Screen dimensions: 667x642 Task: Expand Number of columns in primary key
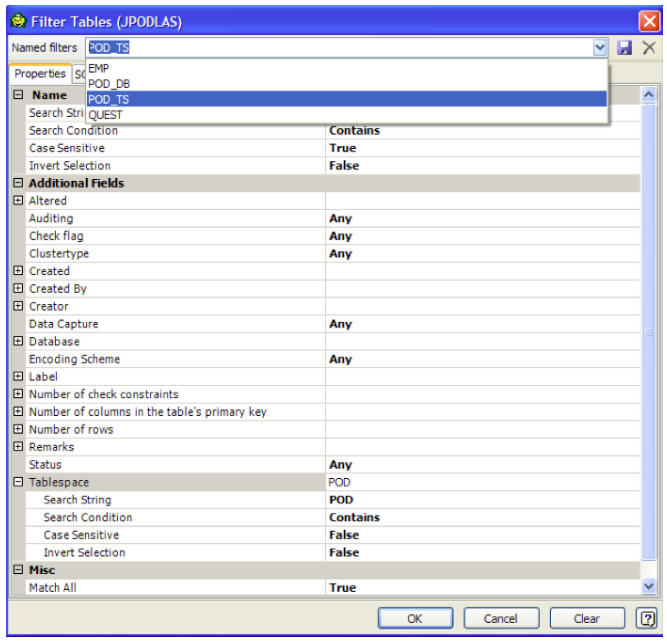point(18,411)
